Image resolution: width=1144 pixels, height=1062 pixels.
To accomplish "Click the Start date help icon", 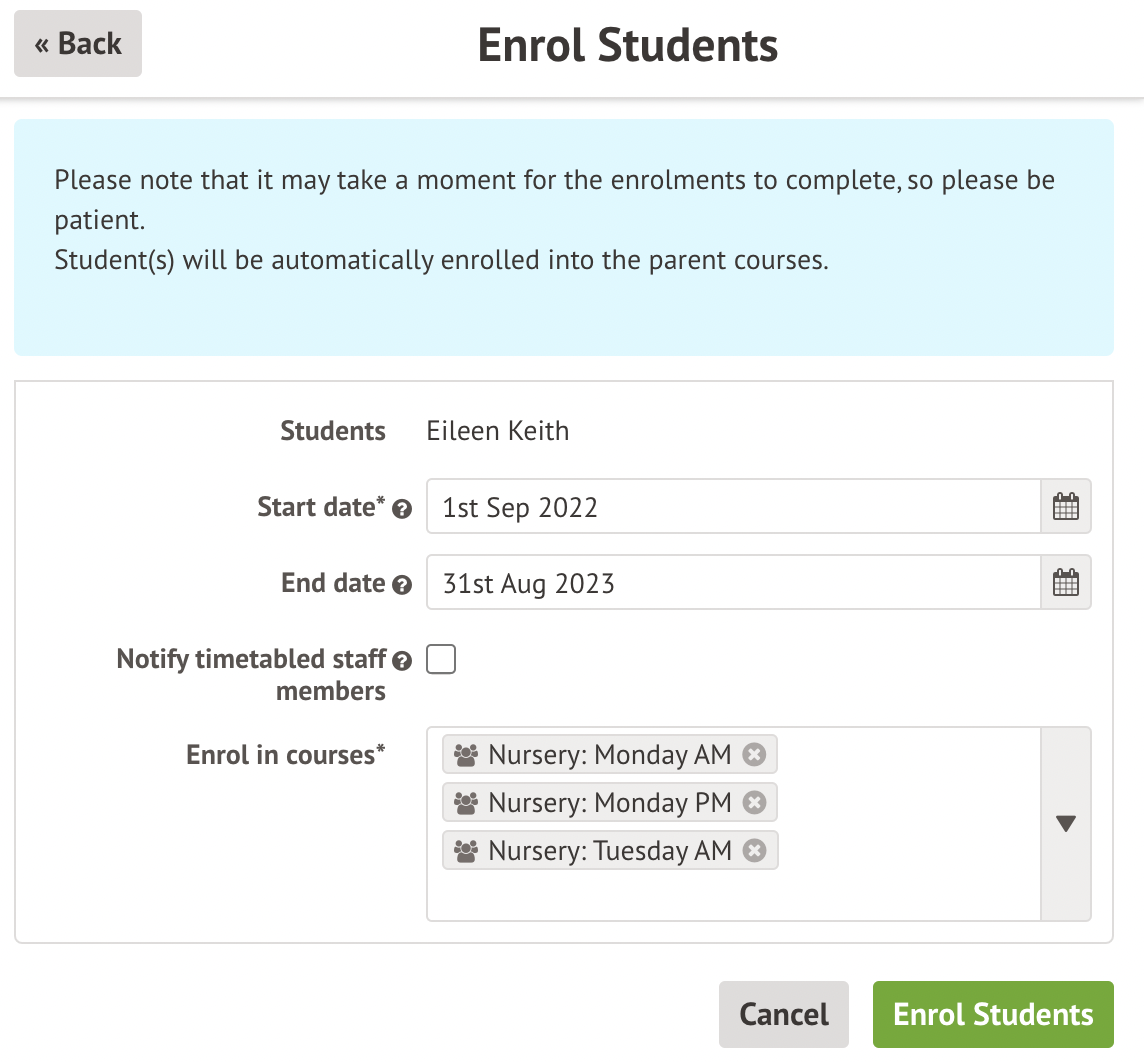I will click(x=402, y=509).
